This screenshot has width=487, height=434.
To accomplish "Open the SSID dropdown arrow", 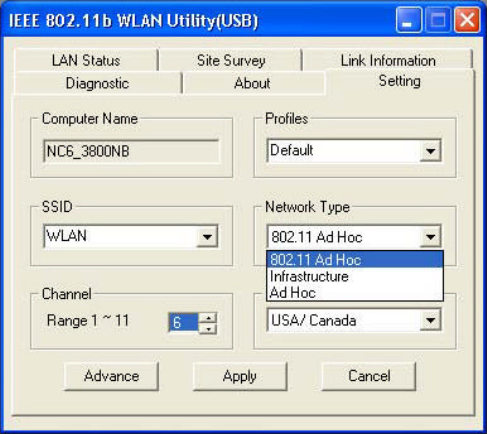I will point(207,237).
